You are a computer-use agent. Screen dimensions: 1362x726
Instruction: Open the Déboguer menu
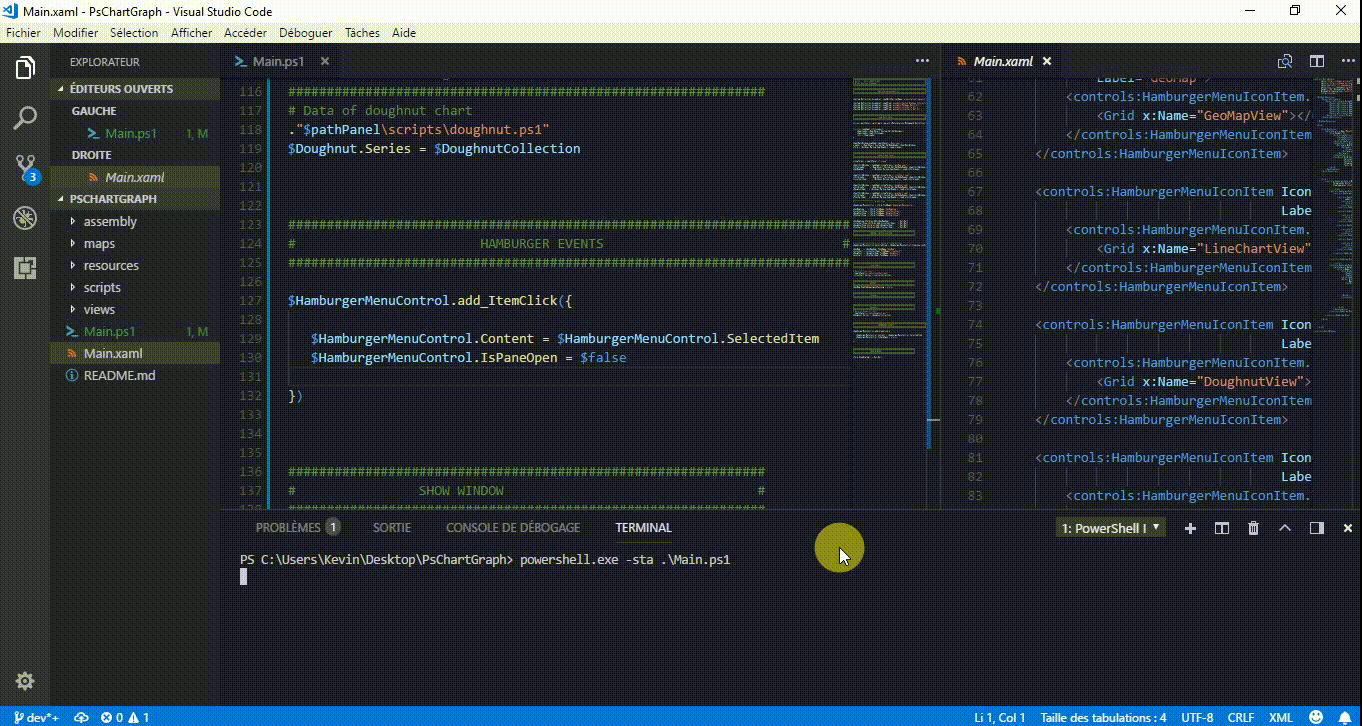click(x=305, y=32)
